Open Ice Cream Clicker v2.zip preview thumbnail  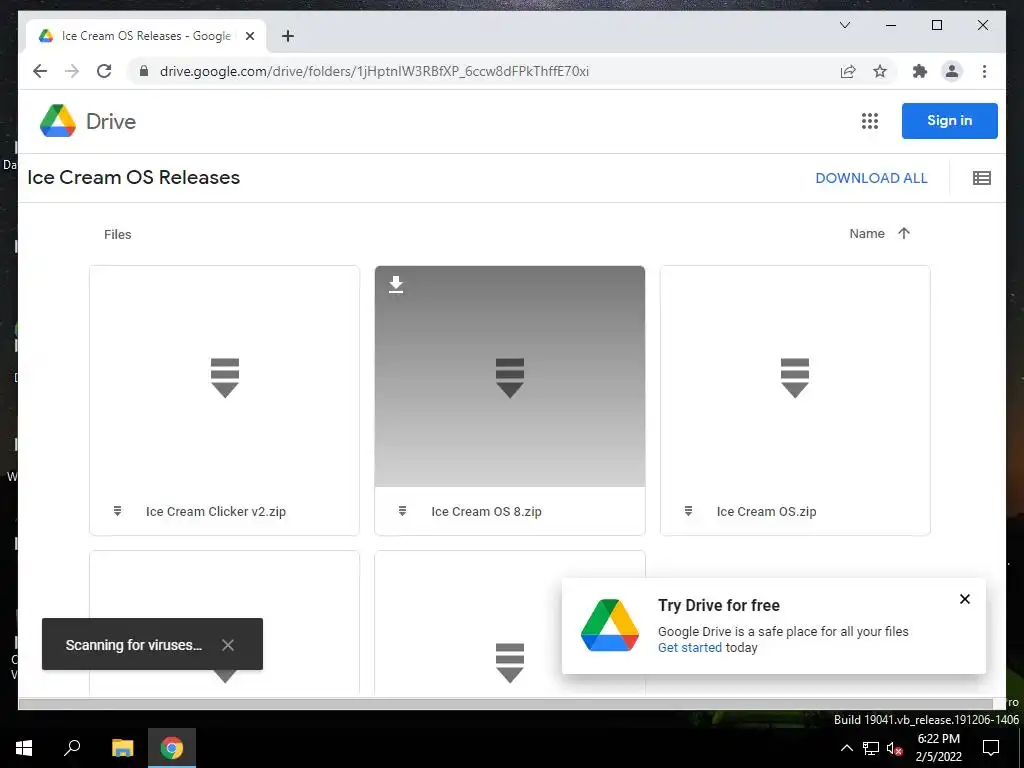pos(225,376)
